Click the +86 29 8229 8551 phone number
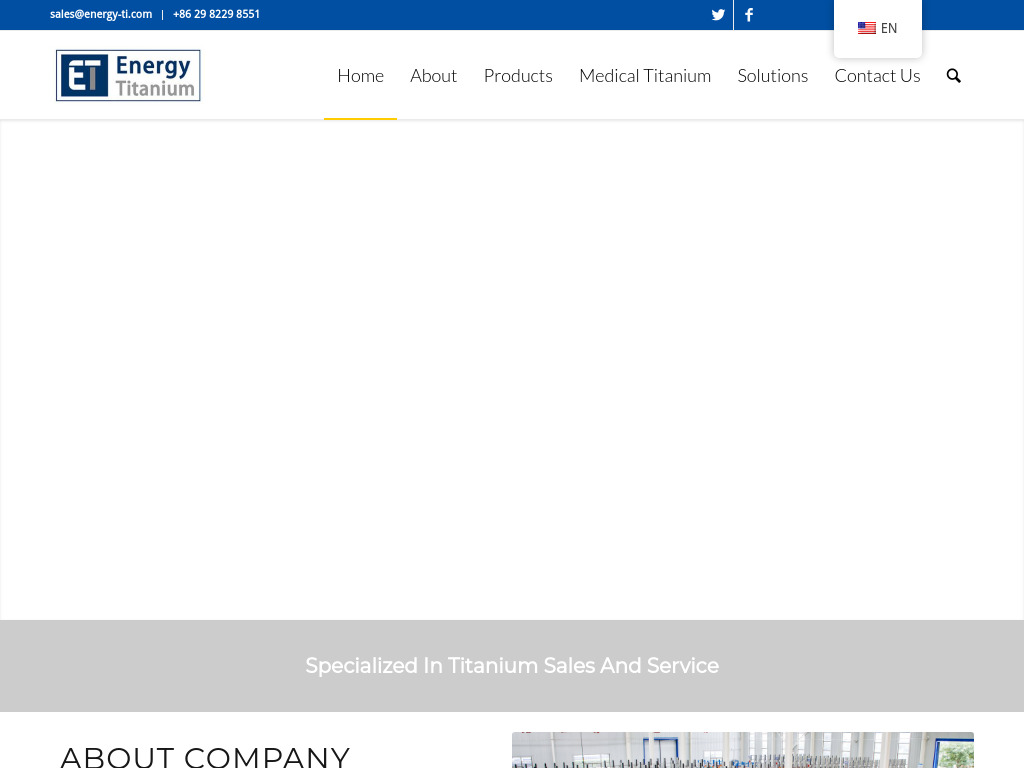Screen dimensions: 1024x768 216,14
